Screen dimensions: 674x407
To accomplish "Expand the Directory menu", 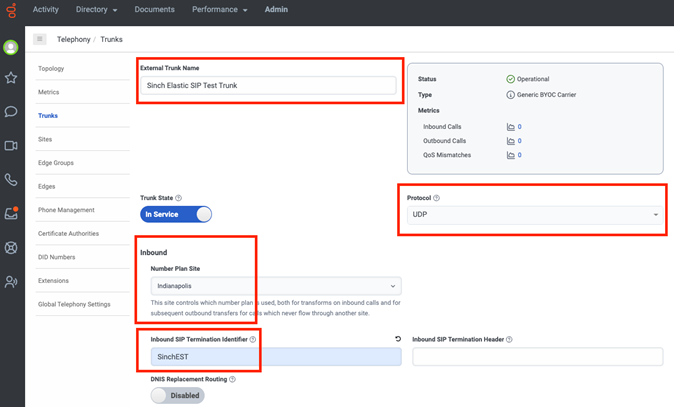I will (x=96, y=10).
